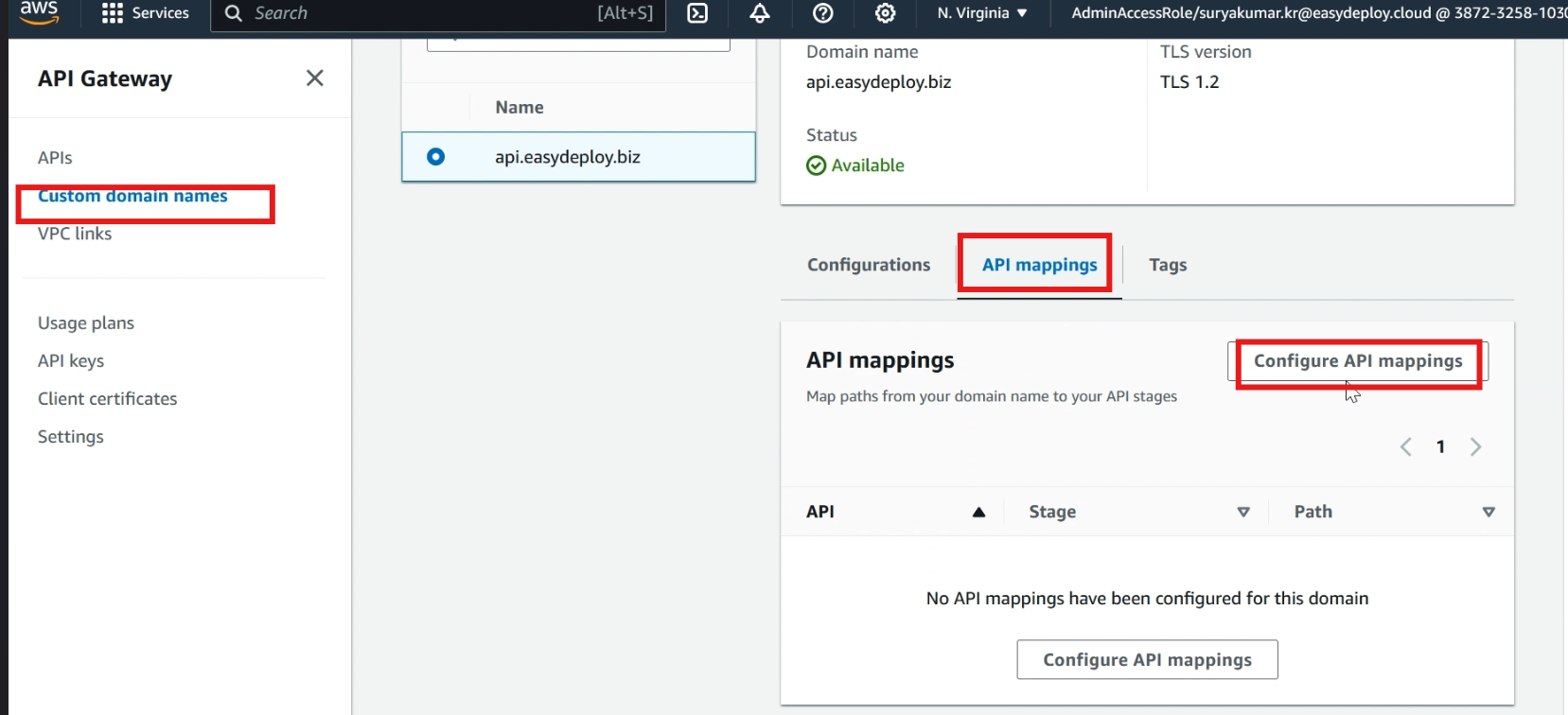Click the api.easydeploy.biz domain row text
The height and width of the screenshot is (715, 1568).
coord(568,157)
